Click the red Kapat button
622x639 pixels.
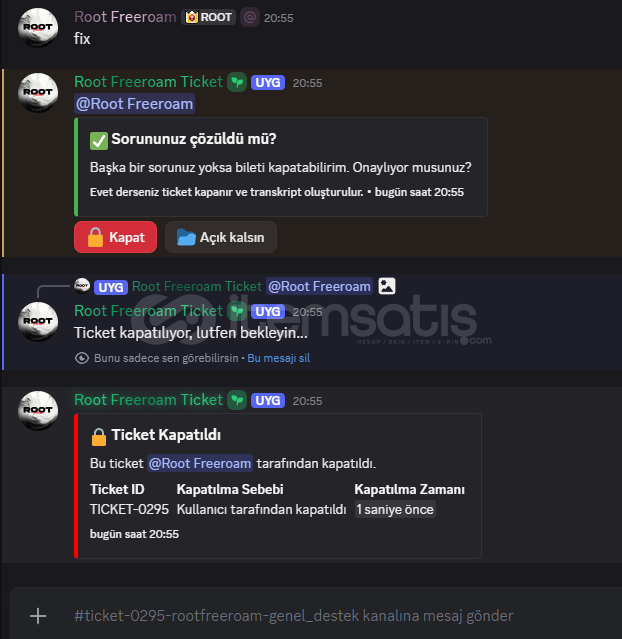(115, 237)
